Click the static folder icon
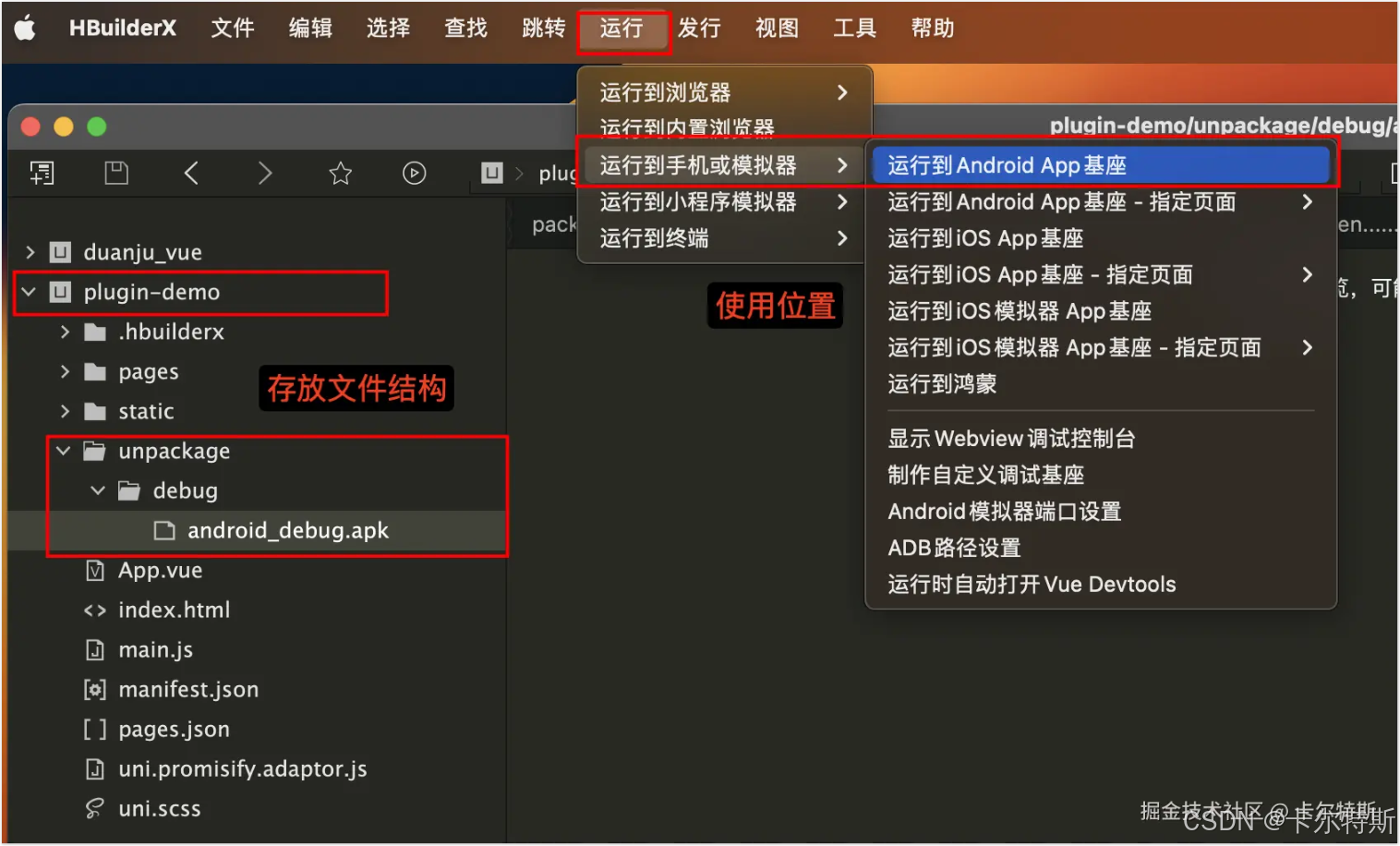Image resolution: width=1400 pixels, height=846 pixels. click(95, 411)
